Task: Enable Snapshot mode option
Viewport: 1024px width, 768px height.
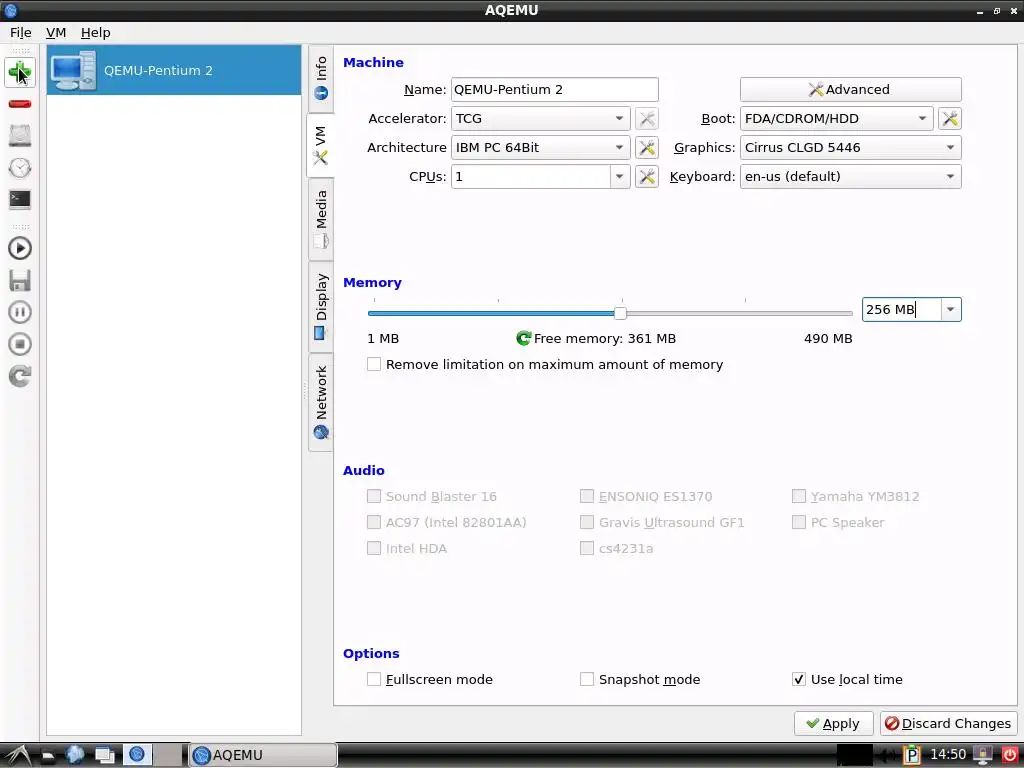Action: (x=586, y=679)
